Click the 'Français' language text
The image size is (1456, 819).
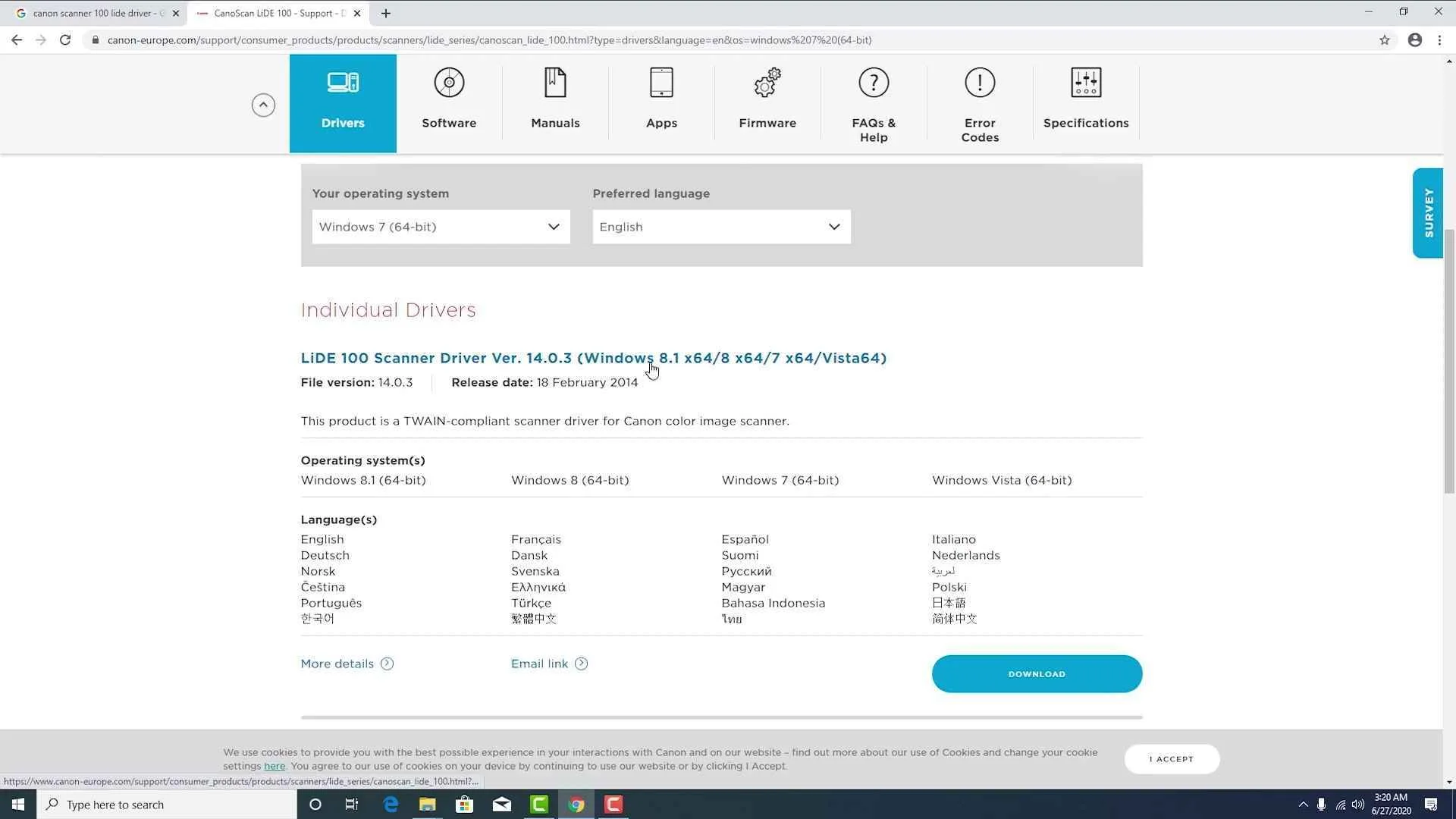point(536,539)
